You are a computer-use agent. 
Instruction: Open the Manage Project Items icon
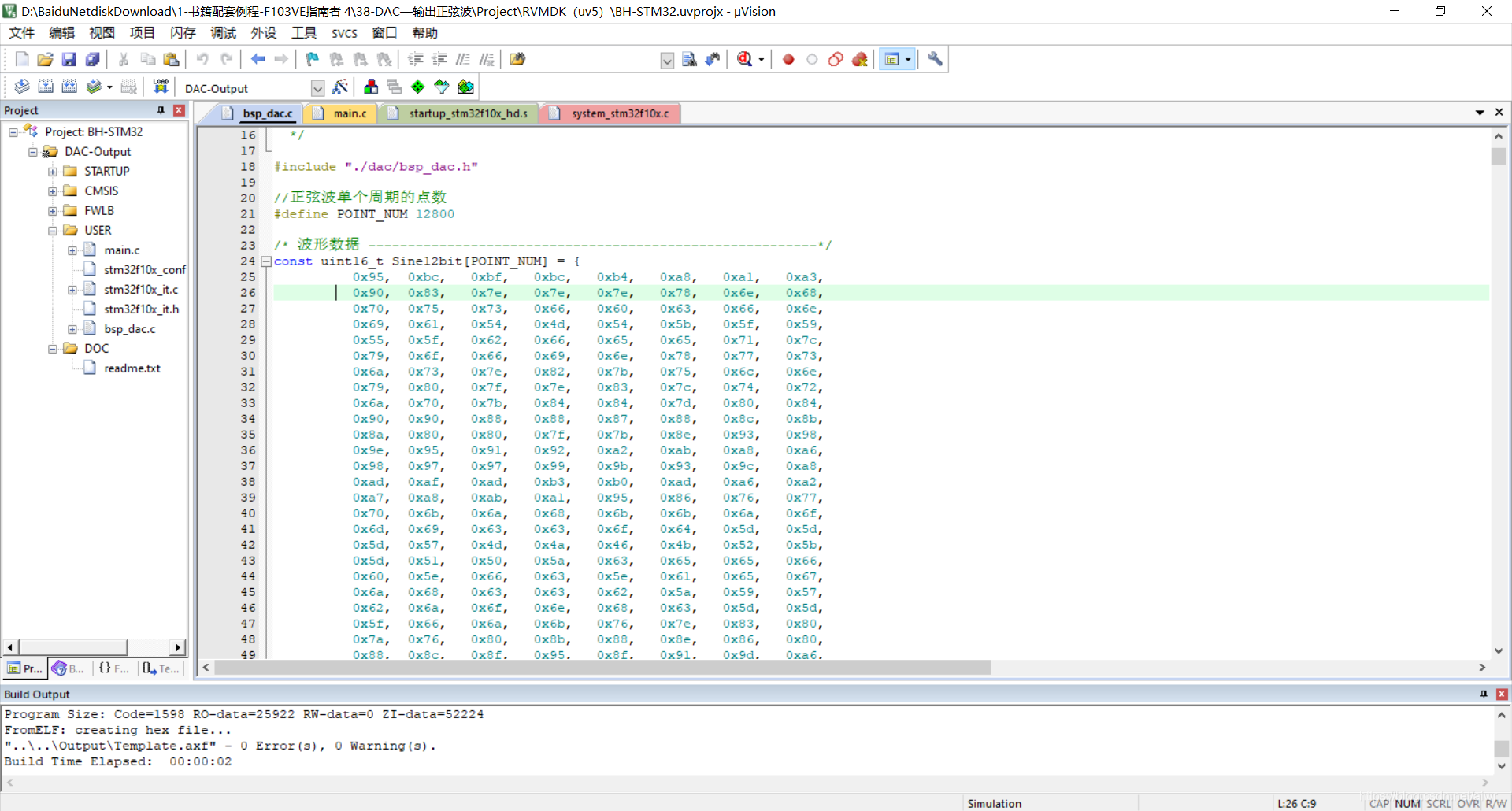coord(371,87)
